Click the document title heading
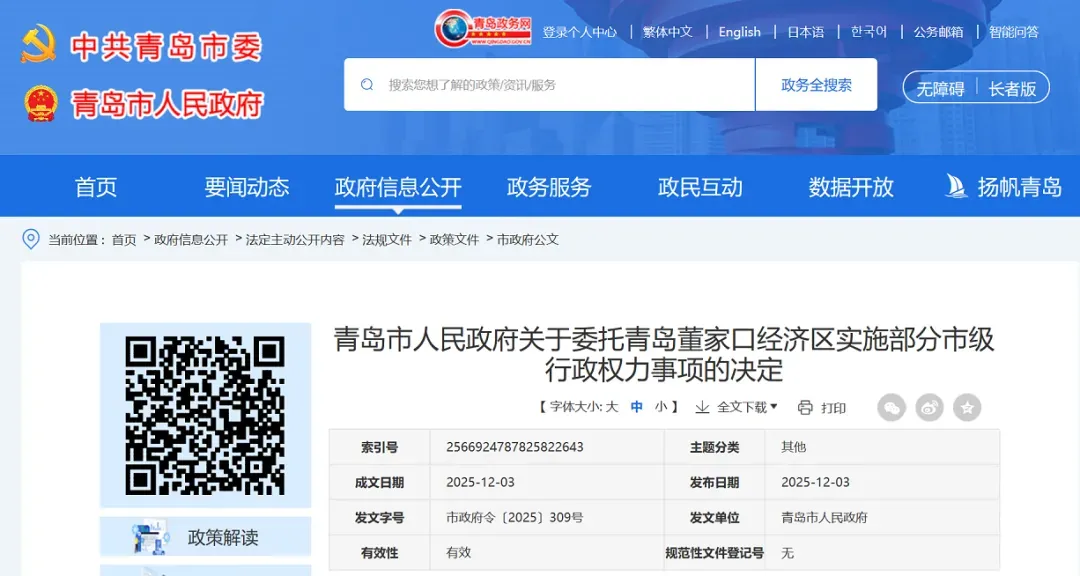The image size is (1080, 576). pos(664,354)
